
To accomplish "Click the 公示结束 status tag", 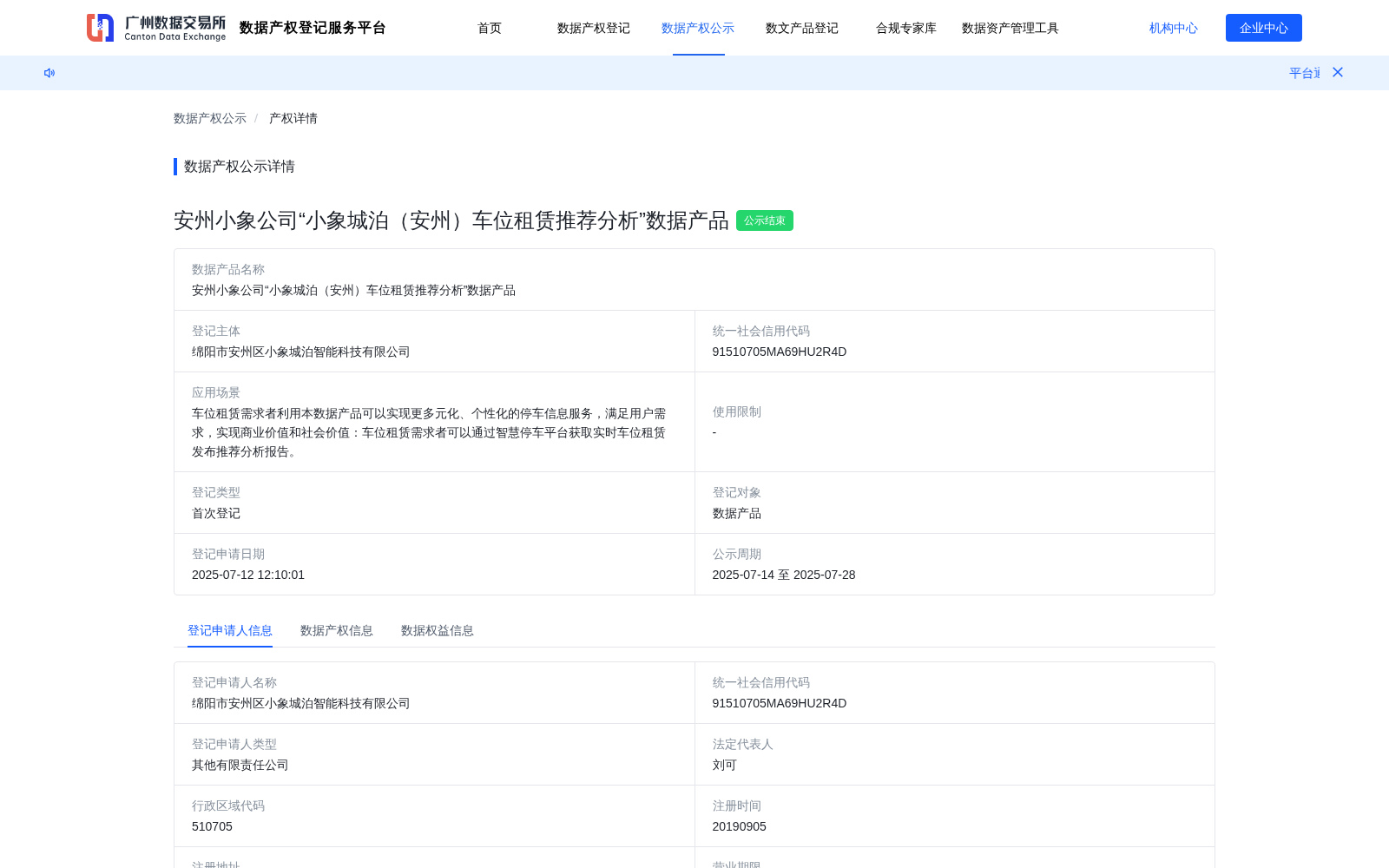I will click(765, 220).
